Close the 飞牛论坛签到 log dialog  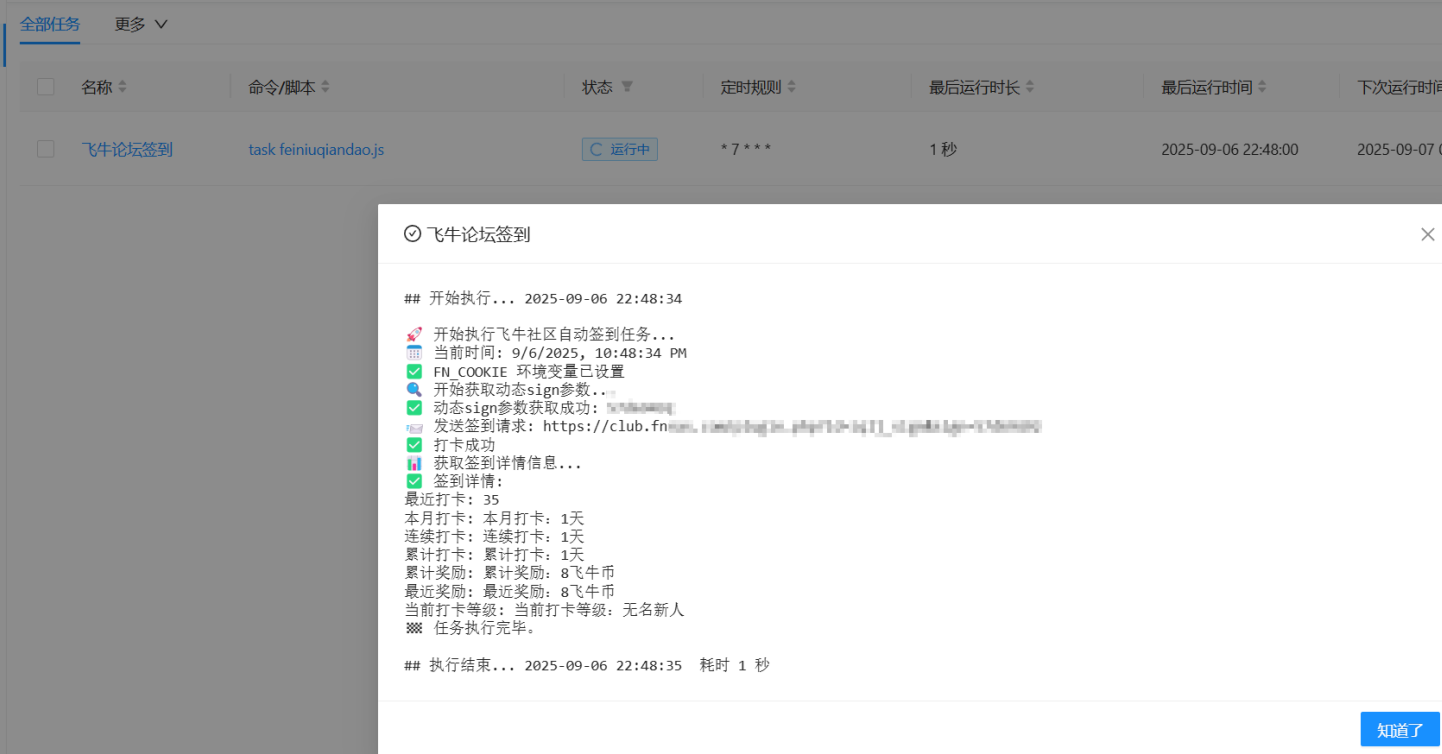click(x=1428, y=234)
